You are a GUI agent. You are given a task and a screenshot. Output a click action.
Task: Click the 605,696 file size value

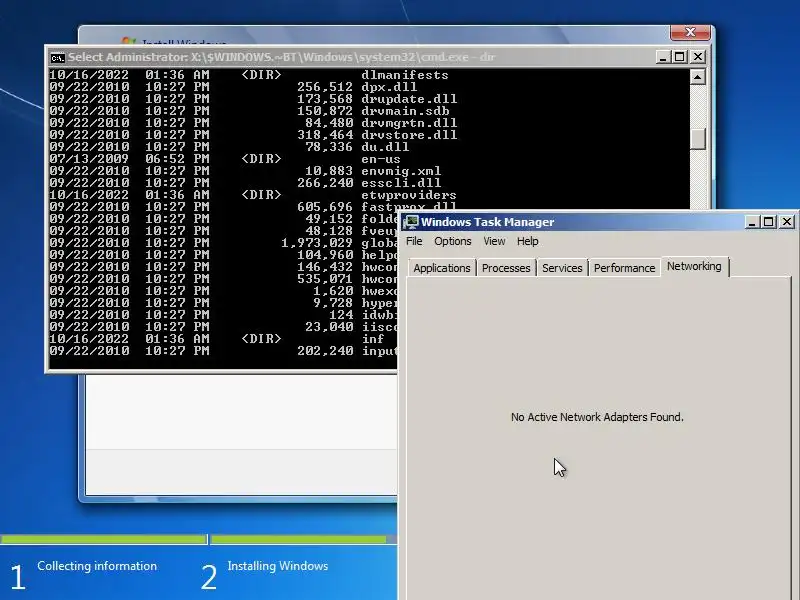325,207
